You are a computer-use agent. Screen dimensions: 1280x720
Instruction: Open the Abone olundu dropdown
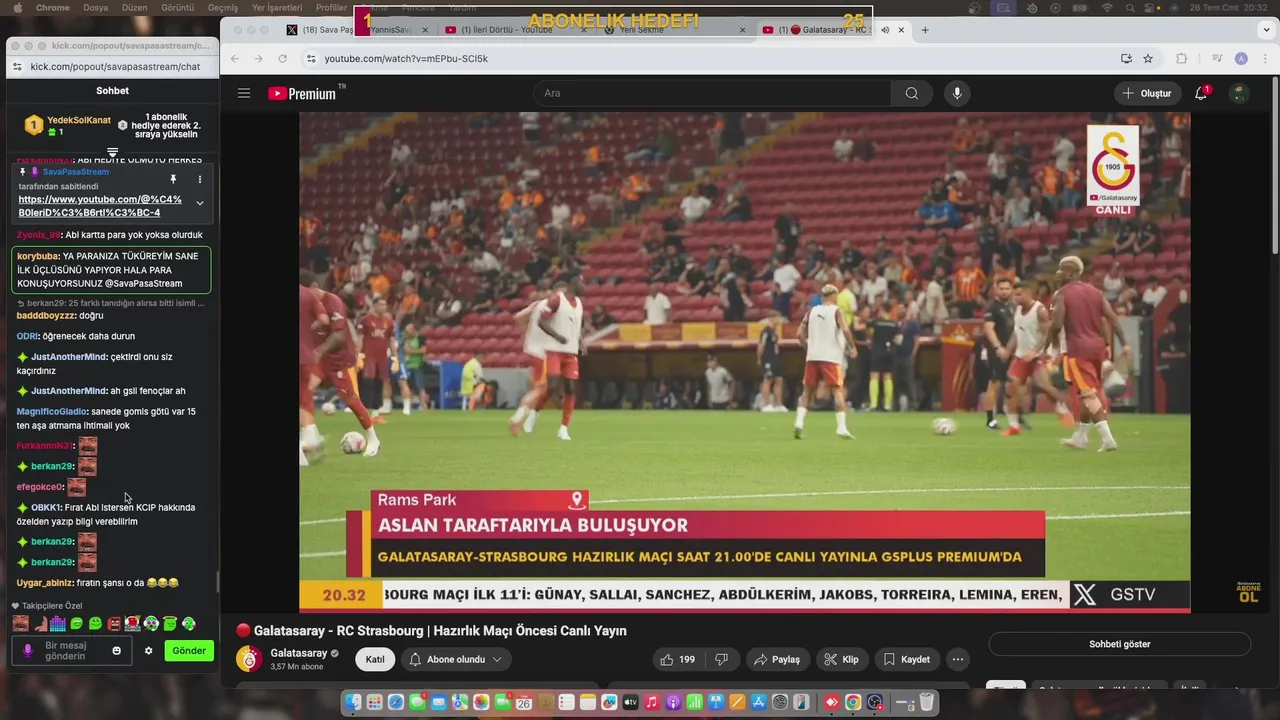click(x=455, y=659)
